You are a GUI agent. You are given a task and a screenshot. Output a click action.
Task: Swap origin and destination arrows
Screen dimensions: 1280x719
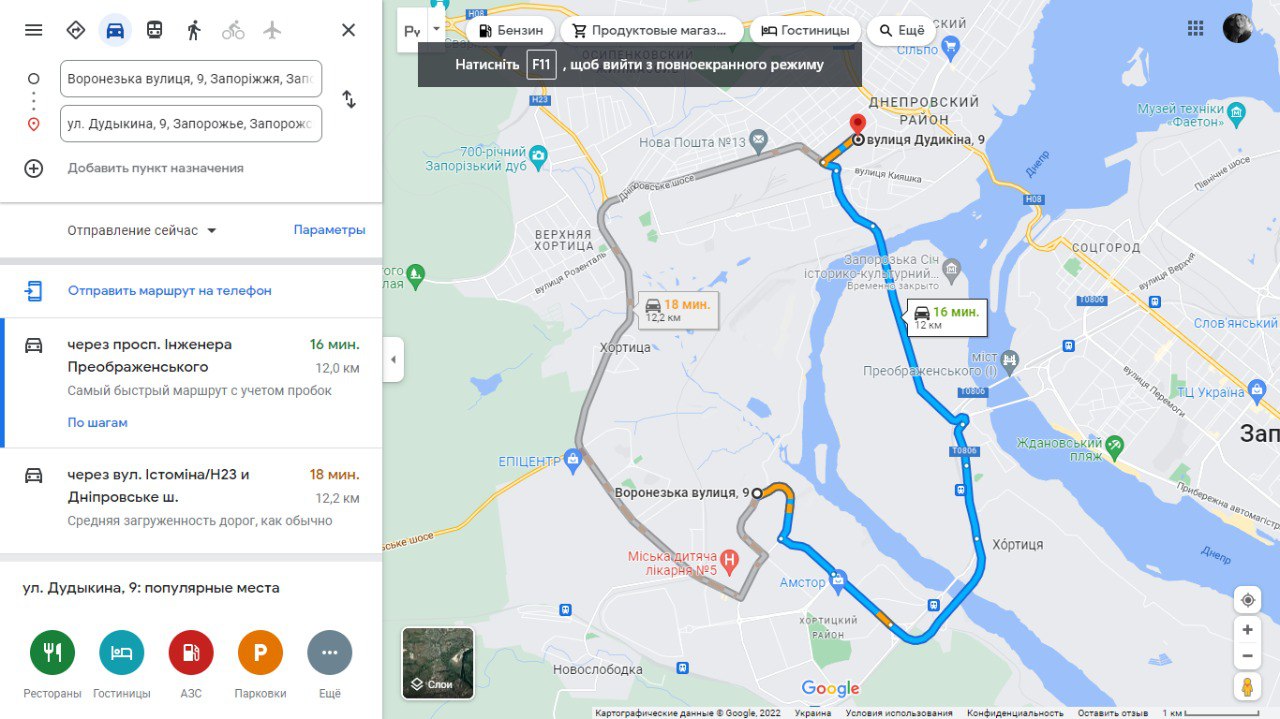pos(349,99)
